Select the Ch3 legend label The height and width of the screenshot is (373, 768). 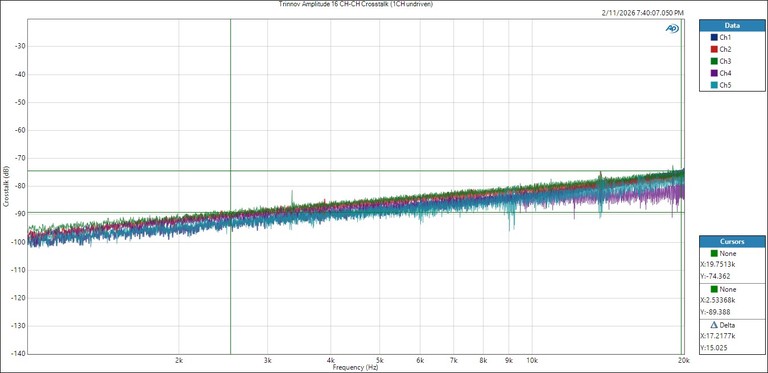pyautogui.click(x=725, y=61)
